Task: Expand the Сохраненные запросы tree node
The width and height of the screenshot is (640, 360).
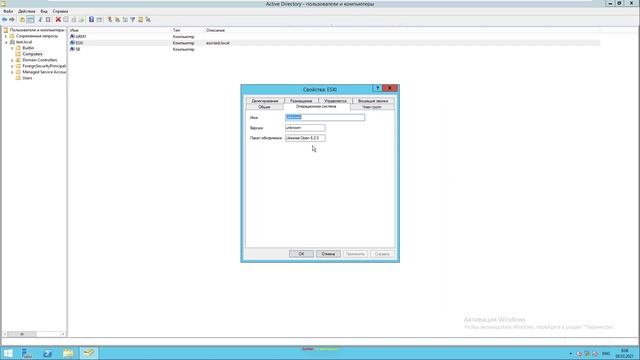Action: coord(6,36)
